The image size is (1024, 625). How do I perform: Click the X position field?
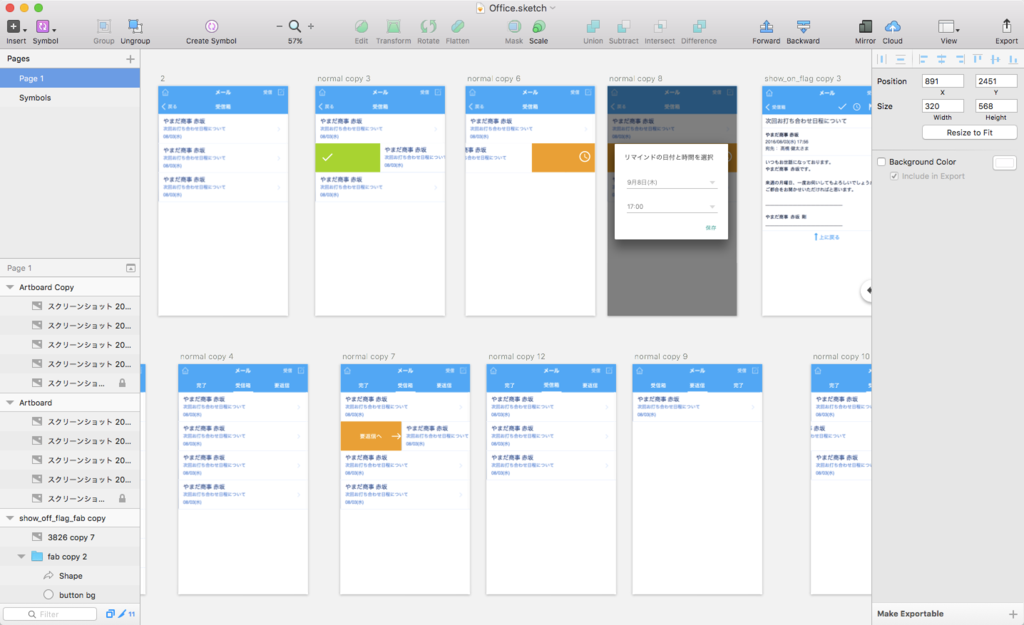(x=942, y=82)
